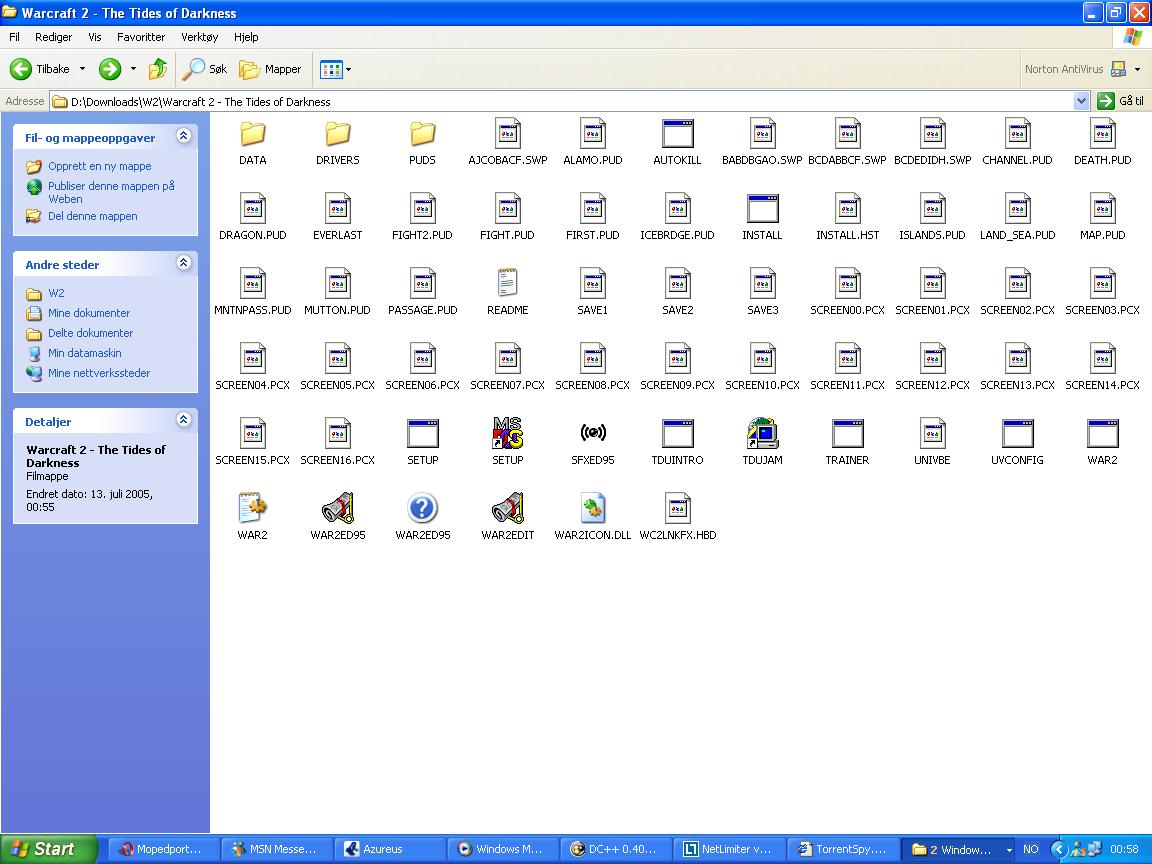This screenshot has height=864, width=1152.
Task: Collapse the Andre steder panel
Action: 183,263
